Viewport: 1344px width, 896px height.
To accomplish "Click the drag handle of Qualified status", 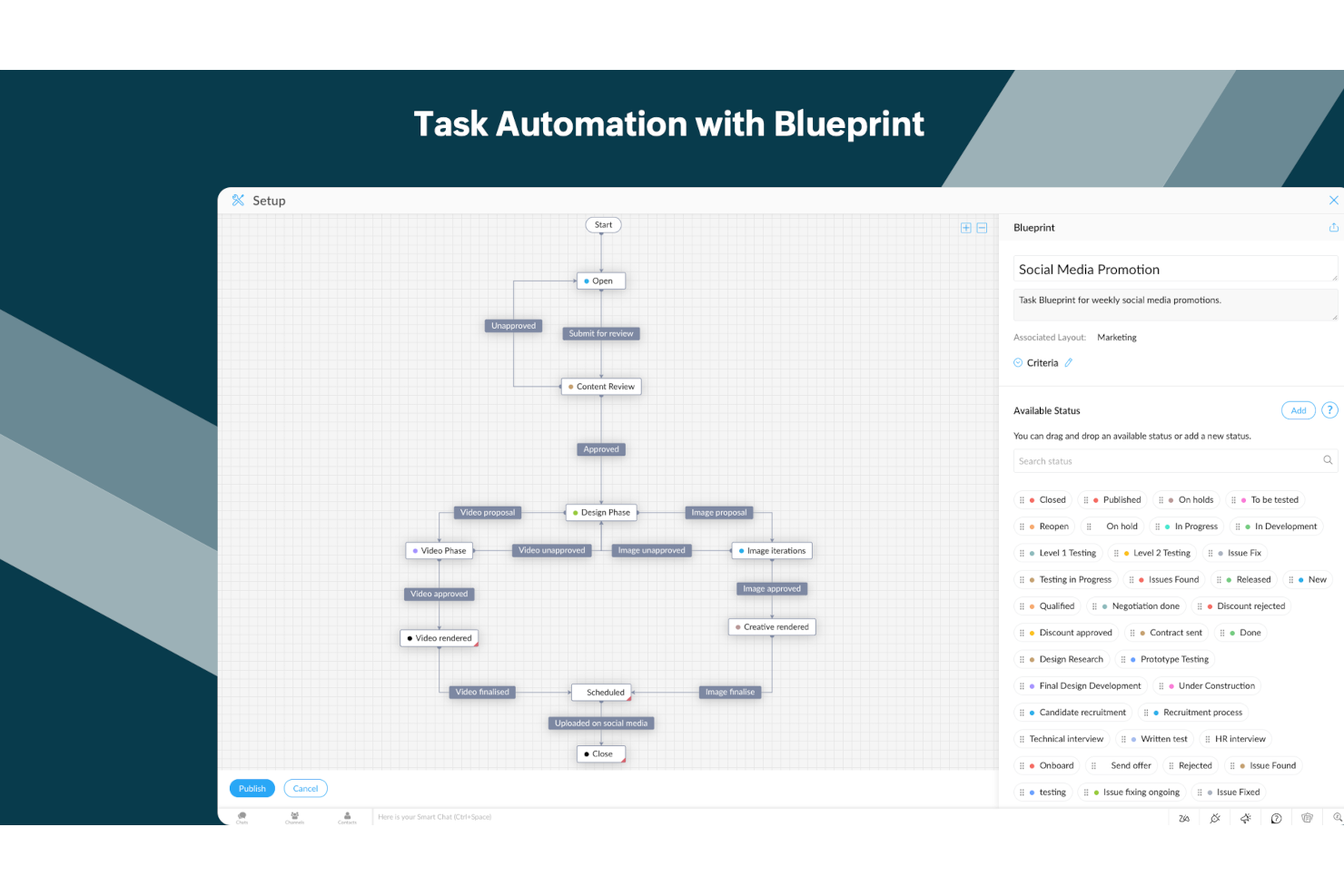I will coord(1022,606).
